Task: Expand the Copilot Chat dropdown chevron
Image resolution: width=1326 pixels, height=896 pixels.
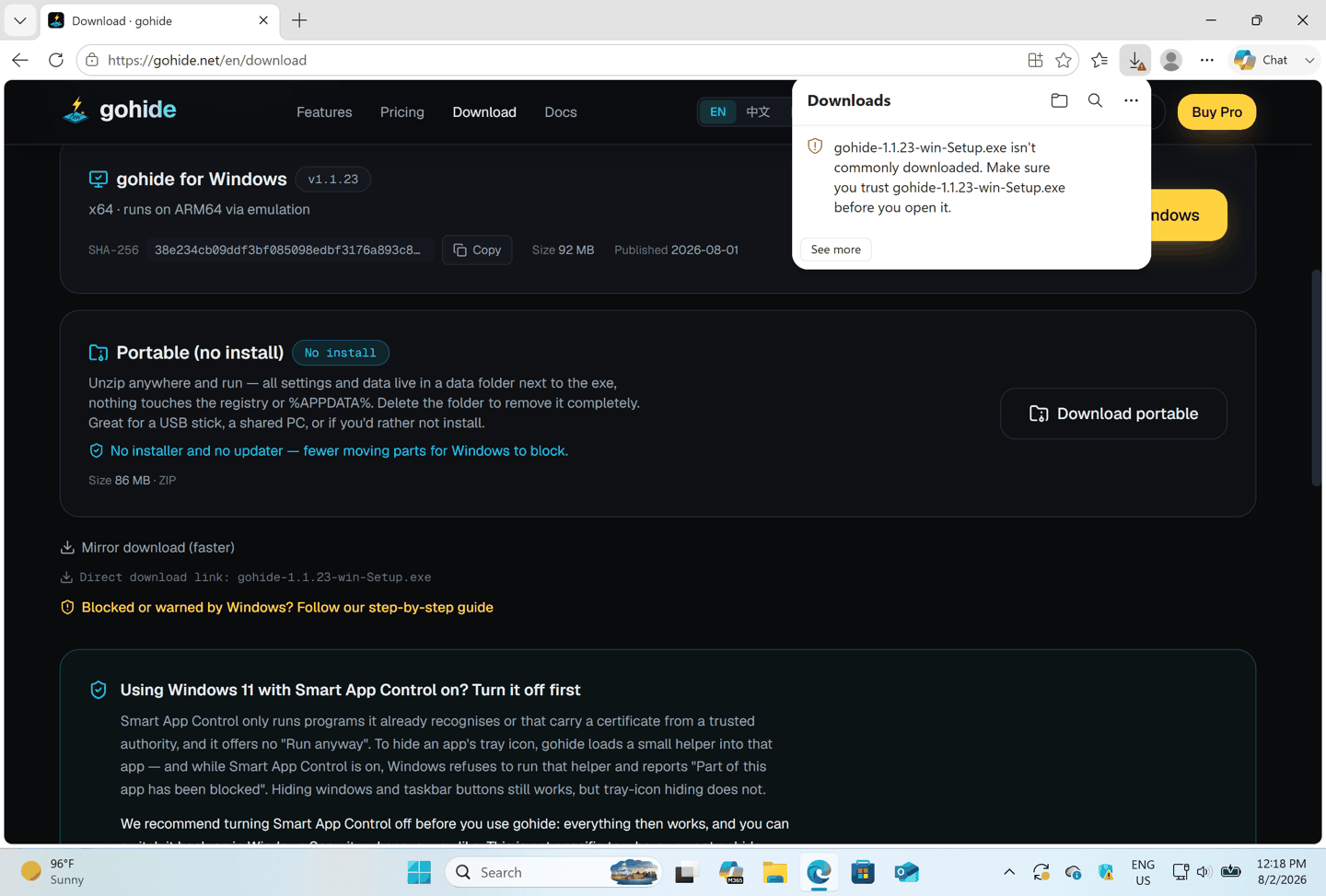Action: pos(1309,61)
